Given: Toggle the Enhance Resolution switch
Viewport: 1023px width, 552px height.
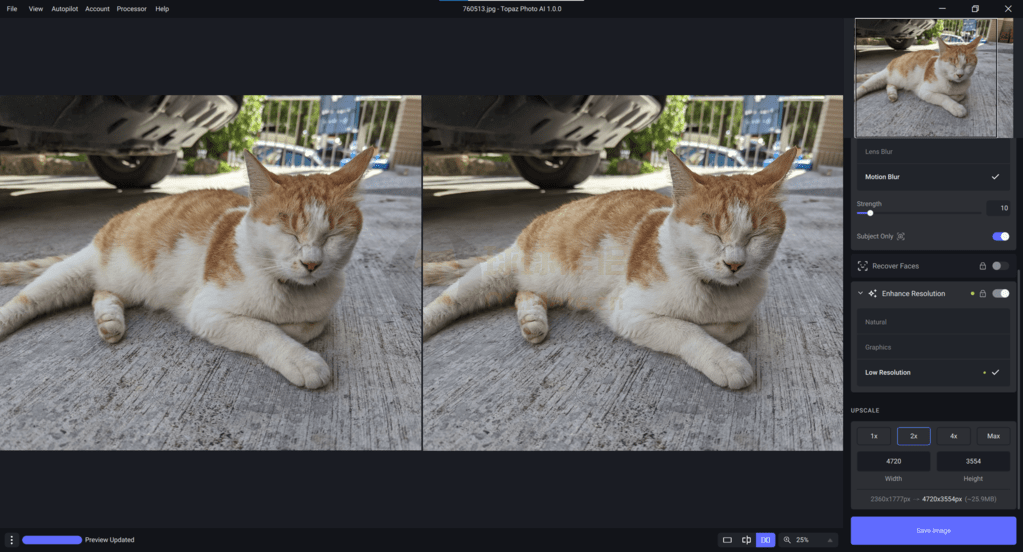Looking at the screenshot, I should tap(1000, 294).
